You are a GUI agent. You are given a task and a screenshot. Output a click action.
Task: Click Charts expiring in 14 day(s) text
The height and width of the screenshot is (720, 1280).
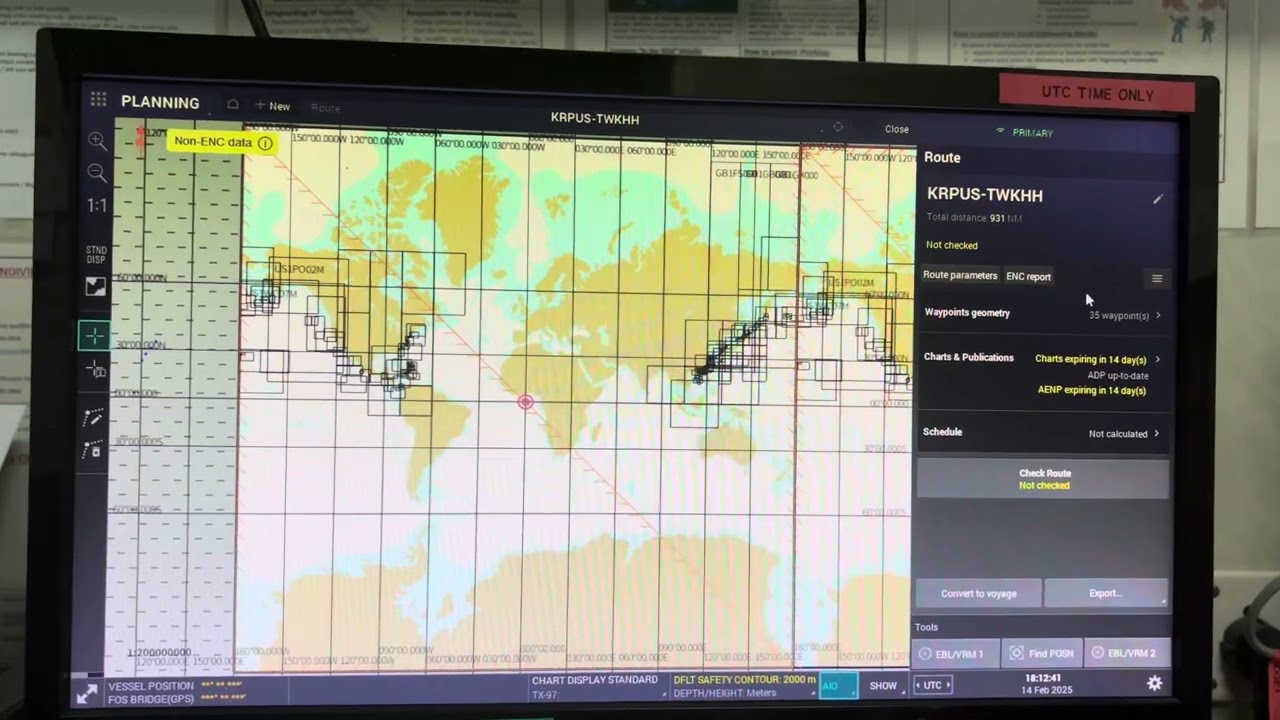[1090, 359]
